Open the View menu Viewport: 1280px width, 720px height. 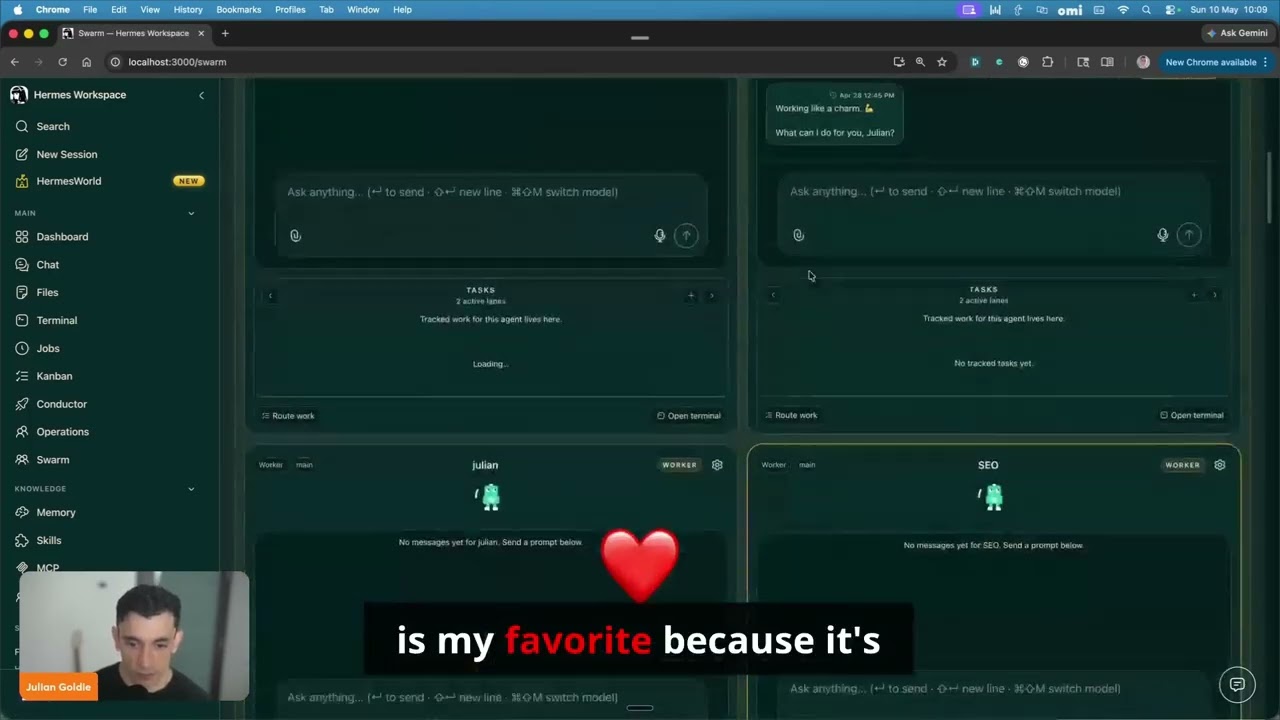[150, 9]
